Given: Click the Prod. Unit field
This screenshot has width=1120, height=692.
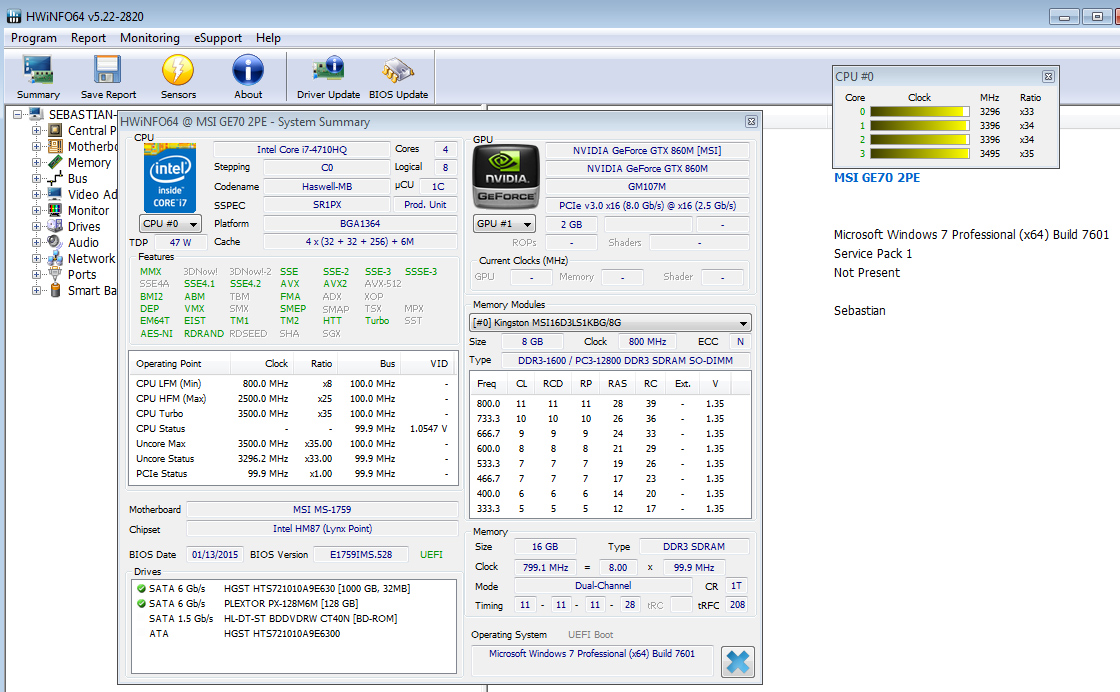Looking at the screenshot, I should click(425, 204).
